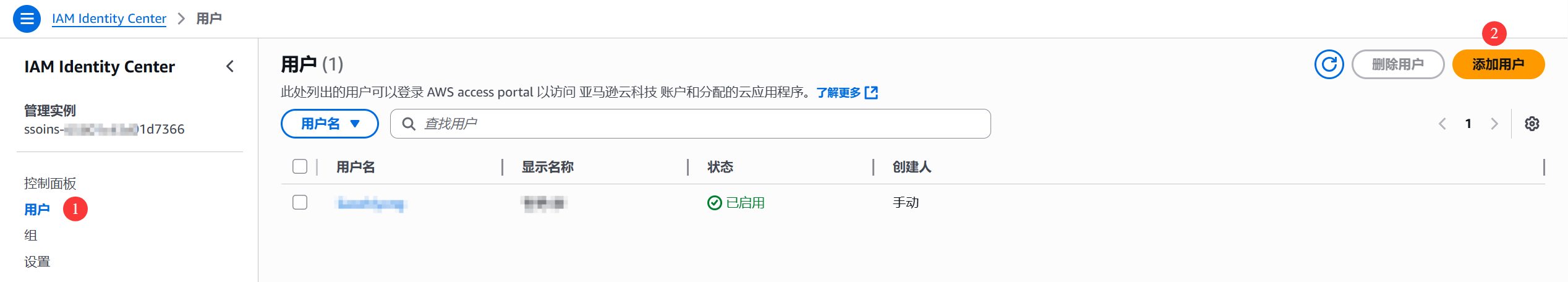Click the external link icon beside 了解更多
The image size is (1568, 282).
(x=871, y=93)
